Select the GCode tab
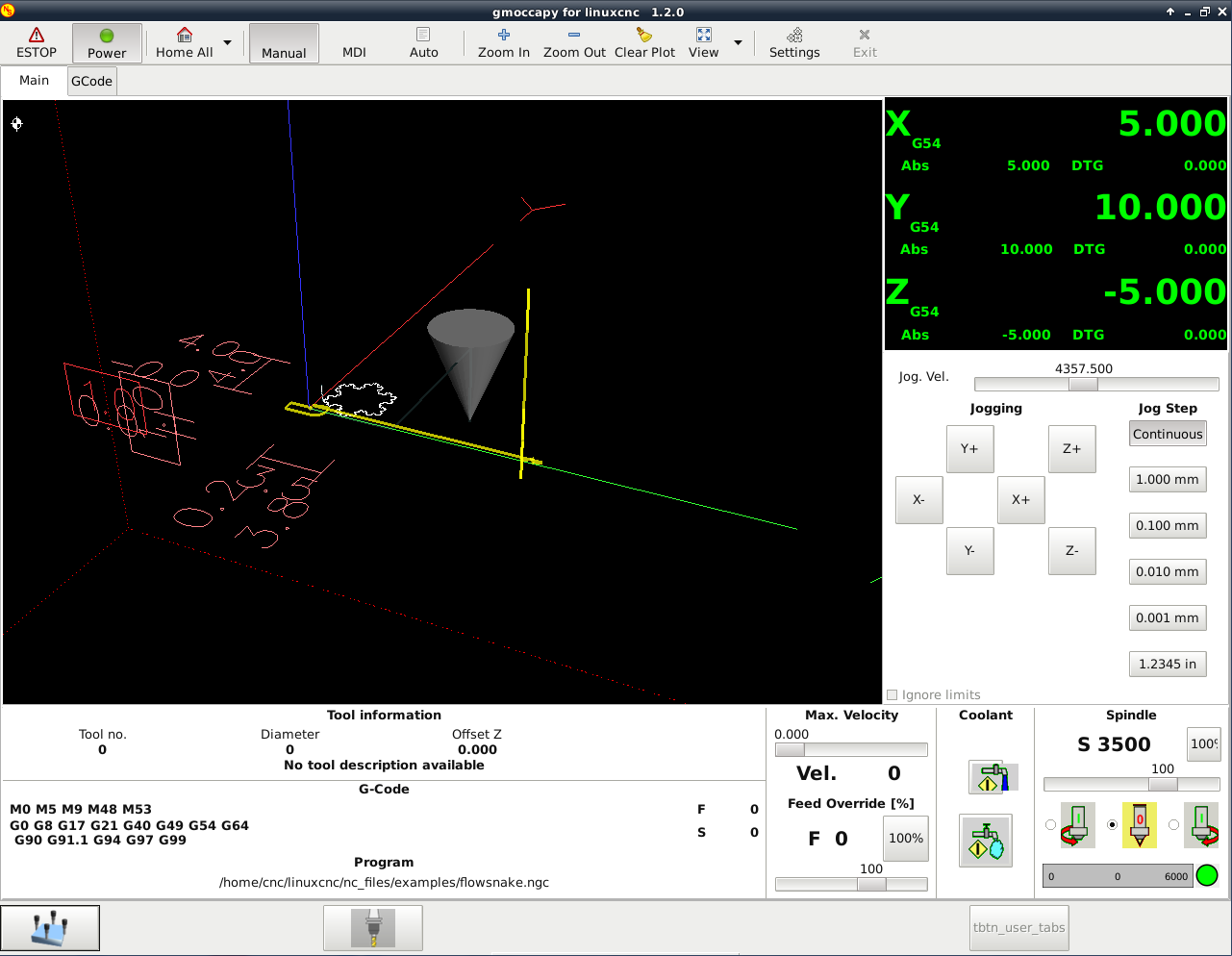The width and height of the screenshot is (1232, 956). (x=92, y=82)
